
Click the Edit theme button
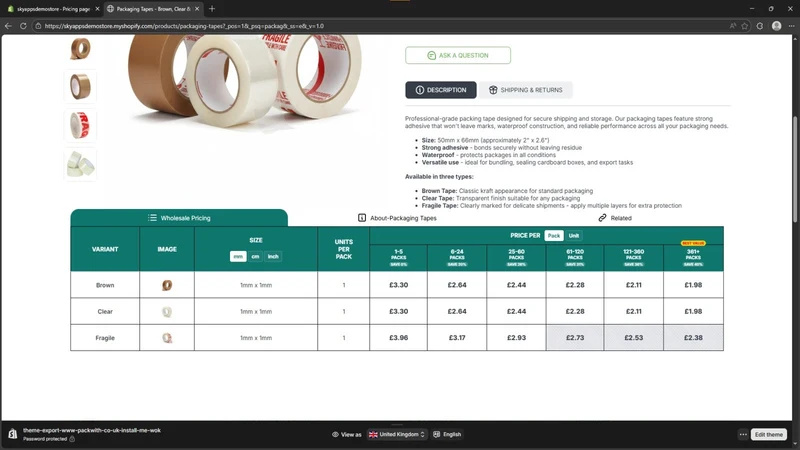coord(768,435)
